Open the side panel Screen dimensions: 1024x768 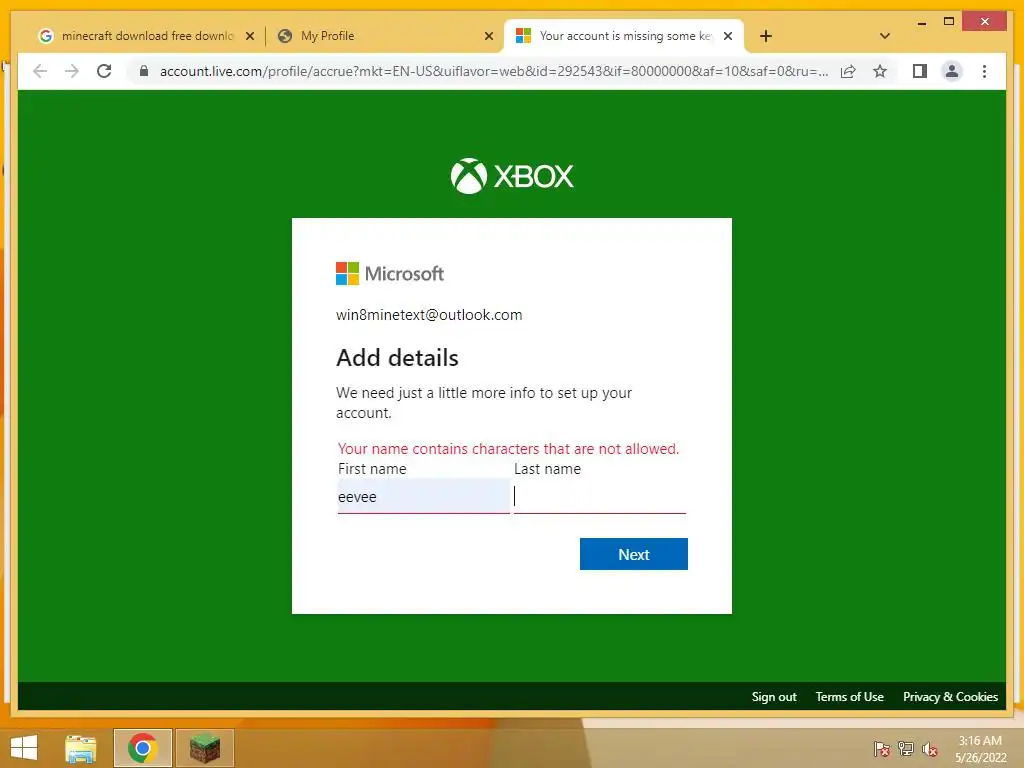click(920, 71)
